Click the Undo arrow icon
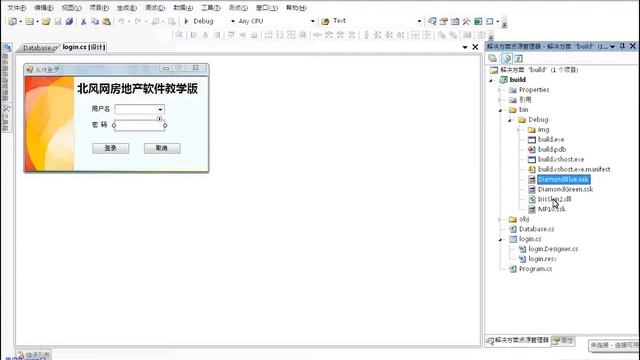This screenshot has height=360, width=640. click(x=121, y=21)
